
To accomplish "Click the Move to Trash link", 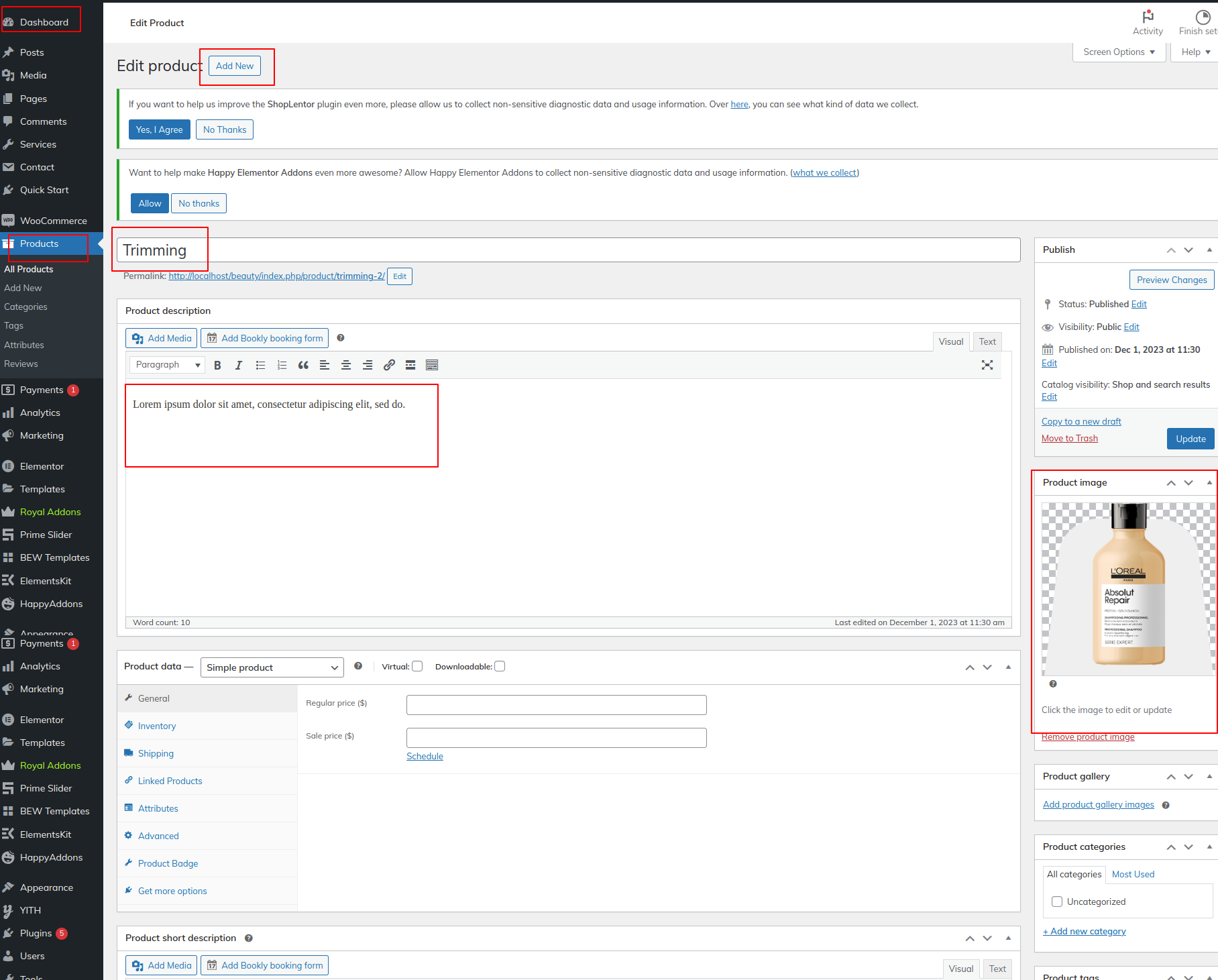I will (1069, 438).
